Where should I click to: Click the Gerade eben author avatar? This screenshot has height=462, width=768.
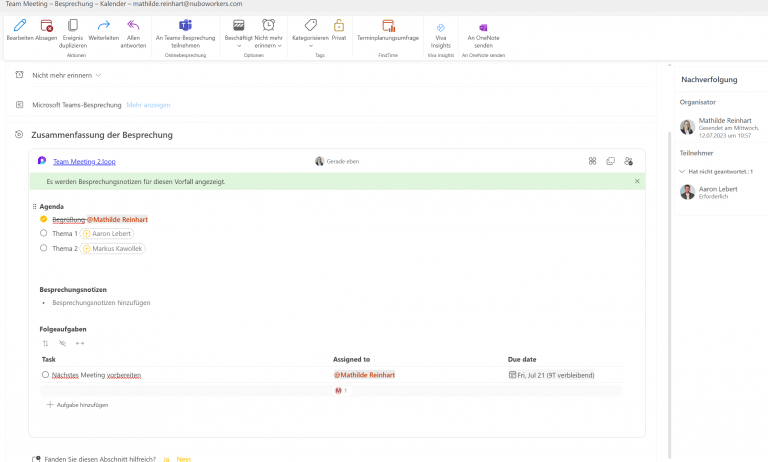319,161
